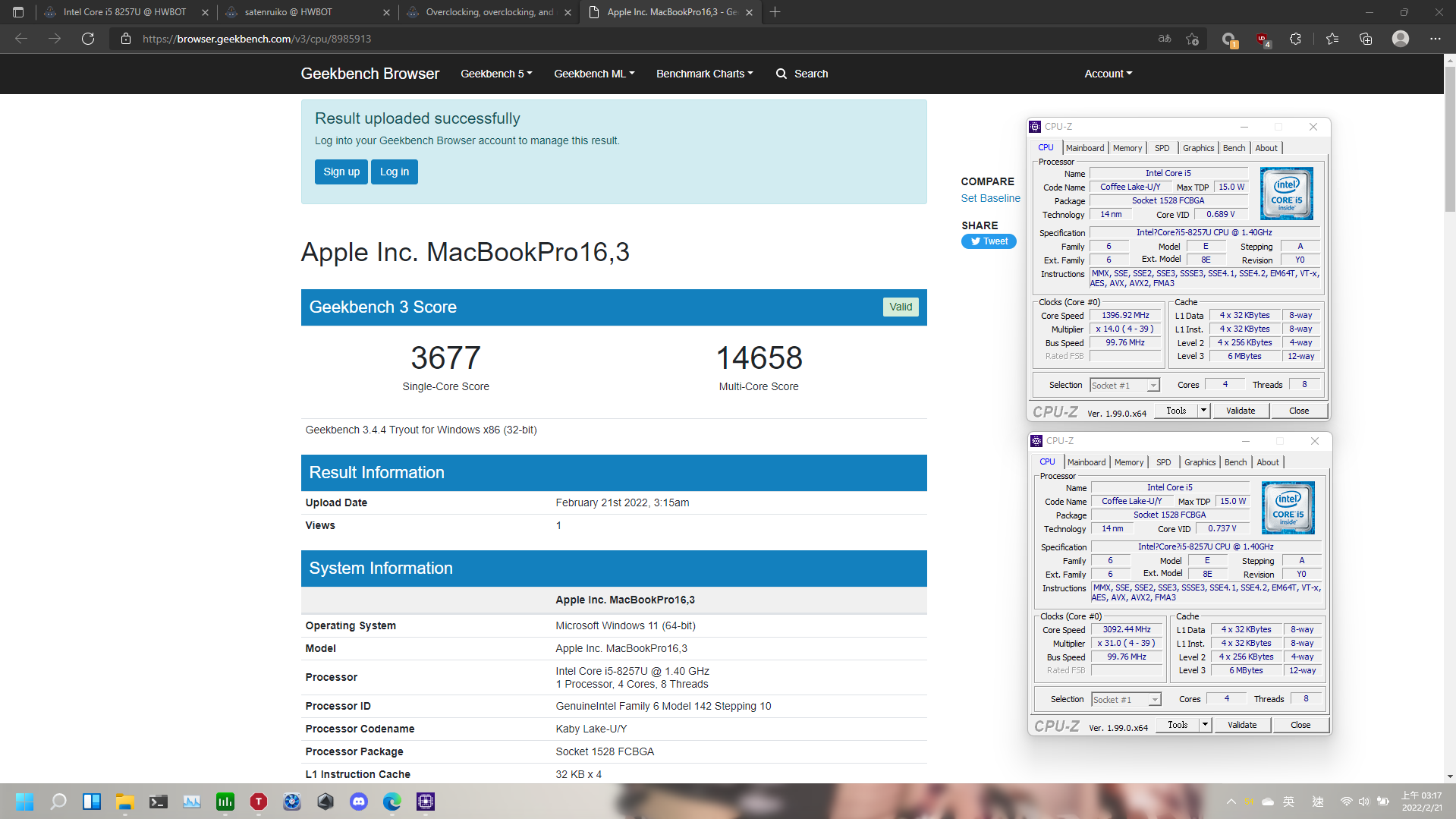
Task: Click Intel Core i5 logo in upper CPU-Z
Action: [1287, 194]
